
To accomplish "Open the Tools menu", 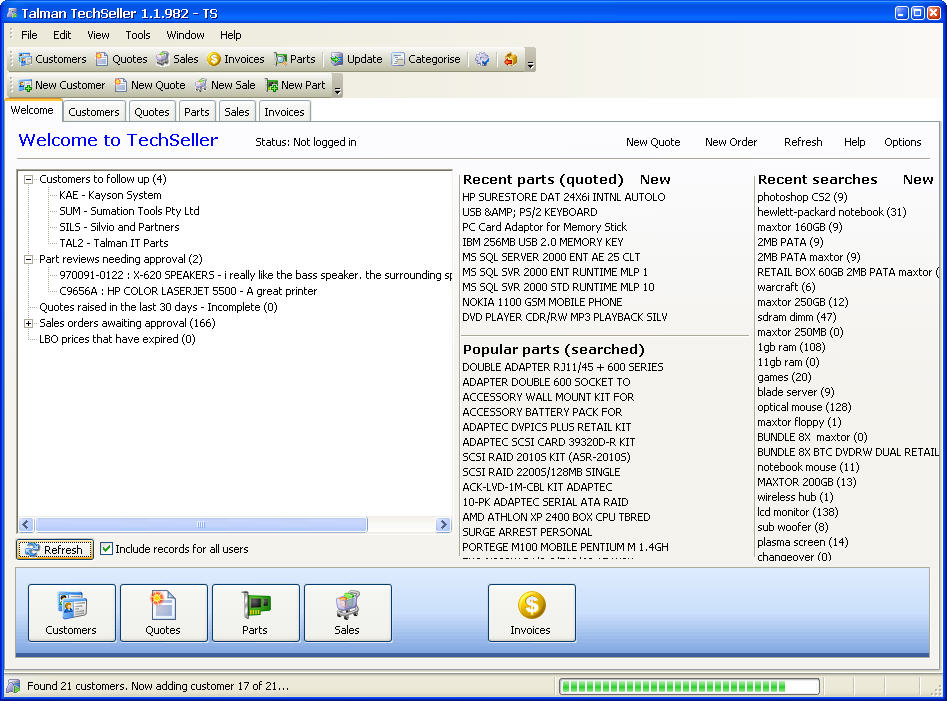I will (138, 35).
